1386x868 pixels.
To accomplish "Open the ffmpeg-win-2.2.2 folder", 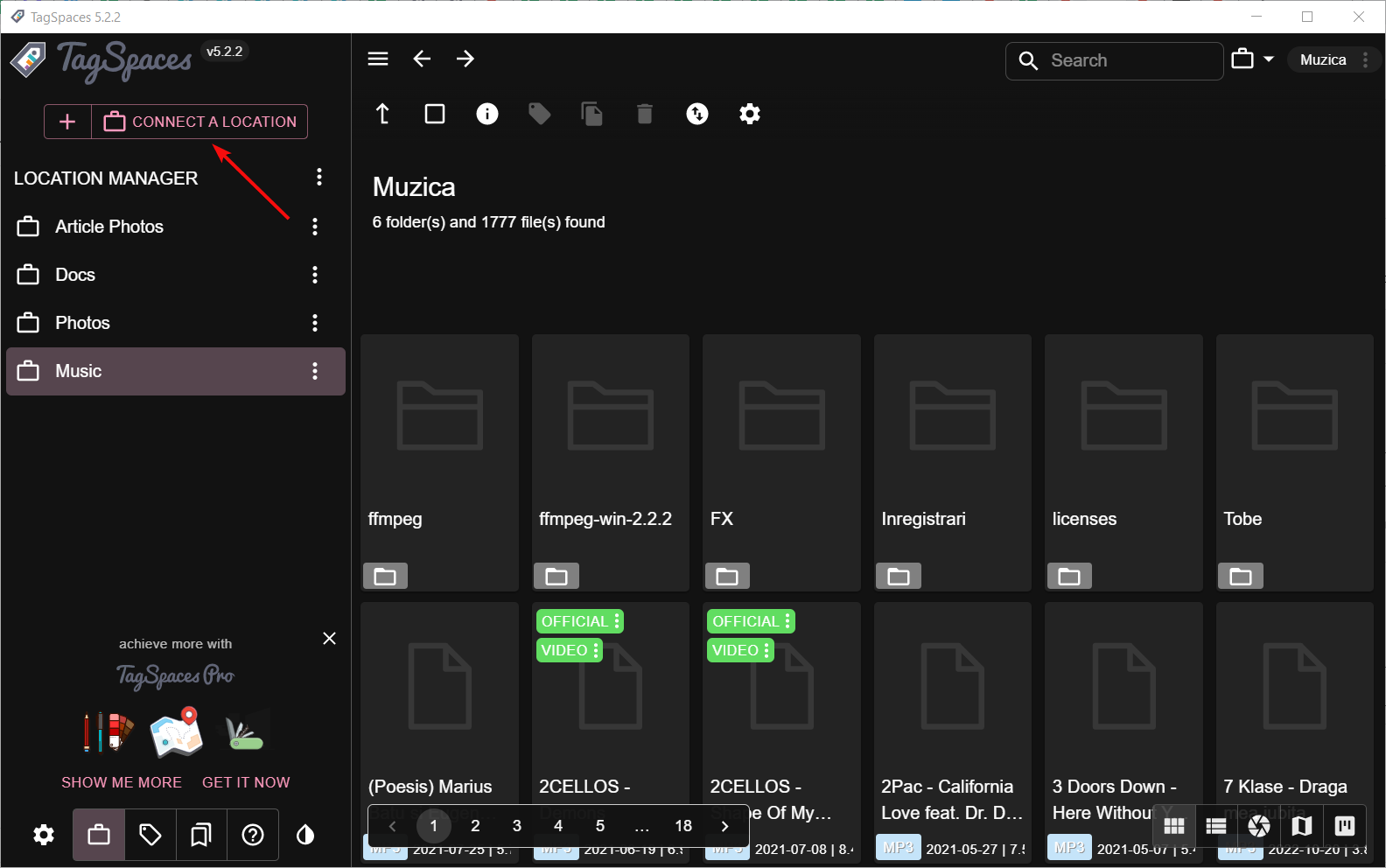I will (x=611, y=462).
